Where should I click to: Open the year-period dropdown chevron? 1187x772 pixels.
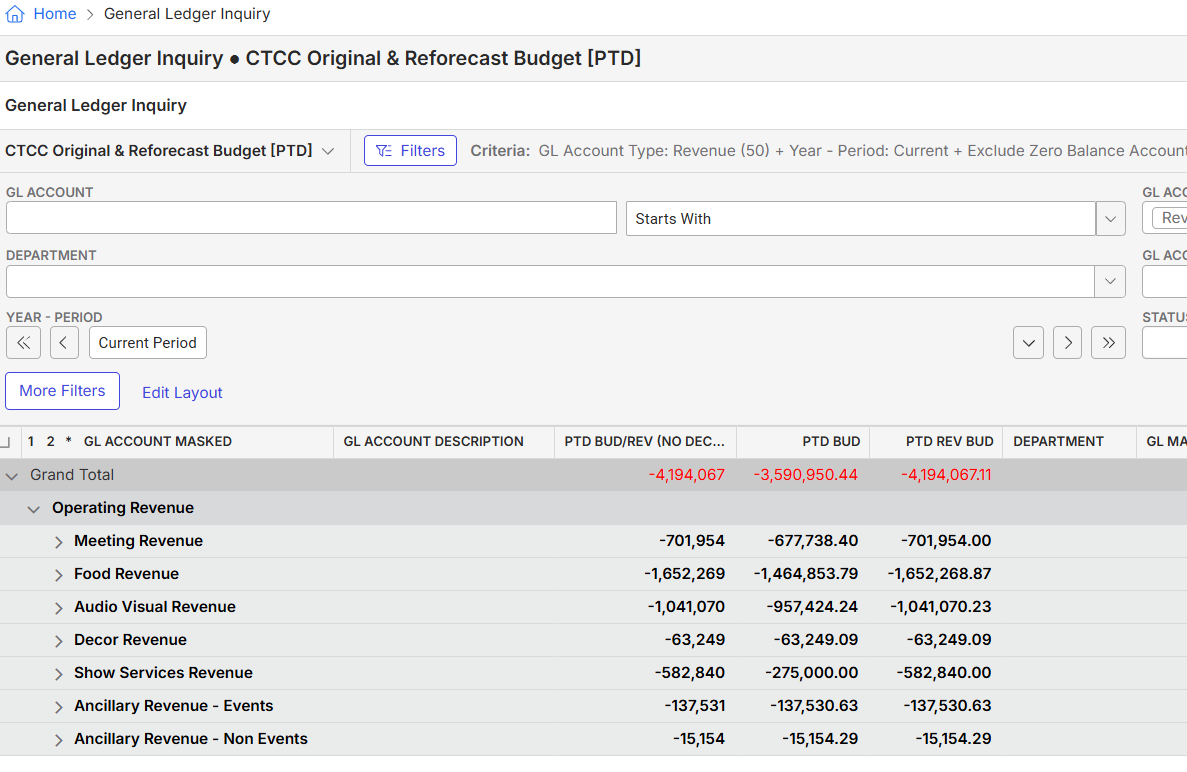click(1029, 343)
